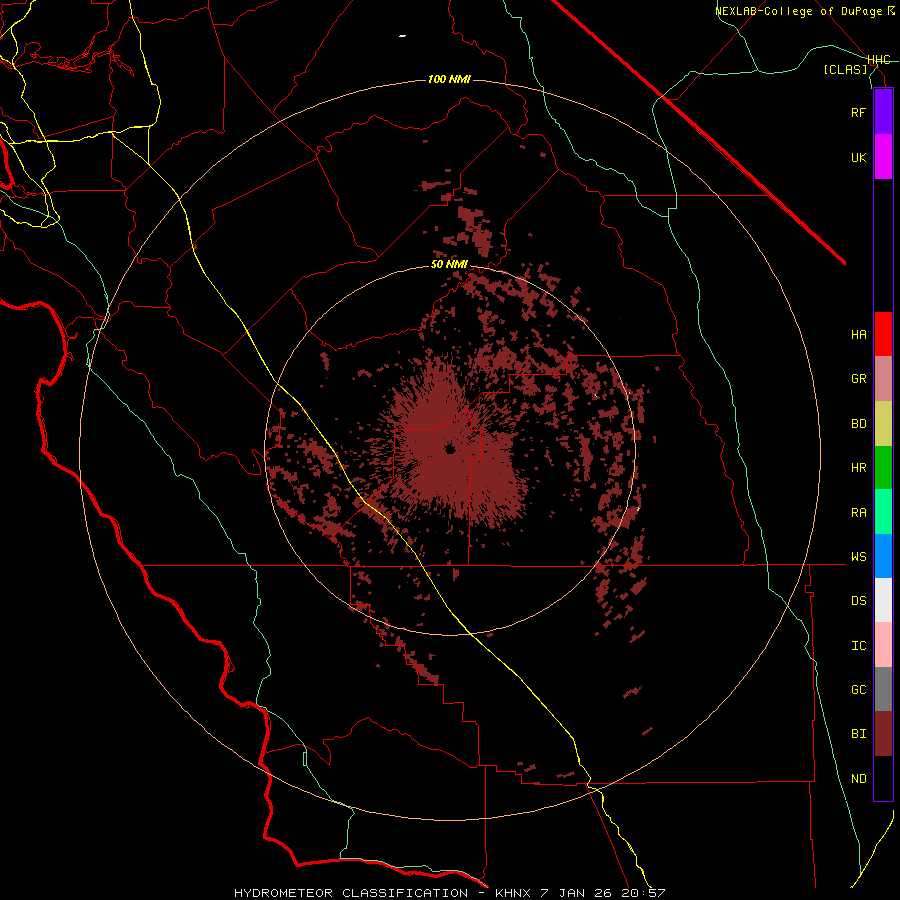
Task: Click the GR legend label
Action: 858,379
